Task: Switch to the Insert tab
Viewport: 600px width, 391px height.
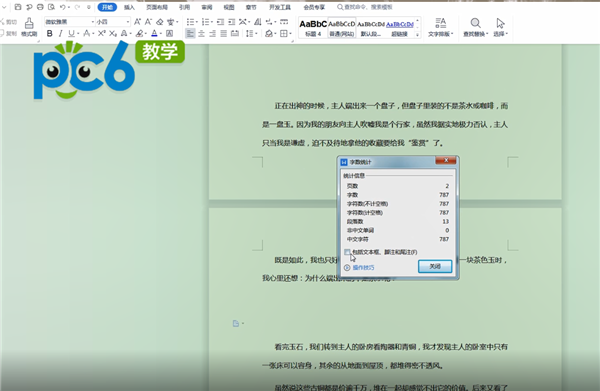Action: point(129,7)
